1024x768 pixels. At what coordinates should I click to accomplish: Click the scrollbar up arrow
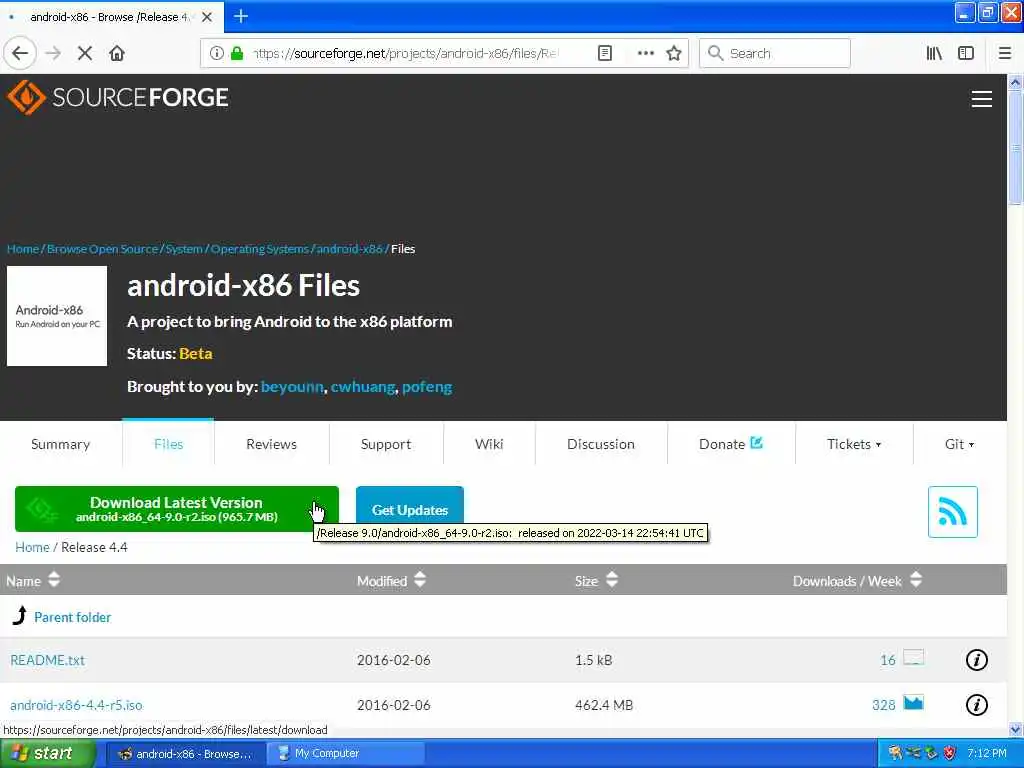pyautogui.click(x=1015, y=82)
